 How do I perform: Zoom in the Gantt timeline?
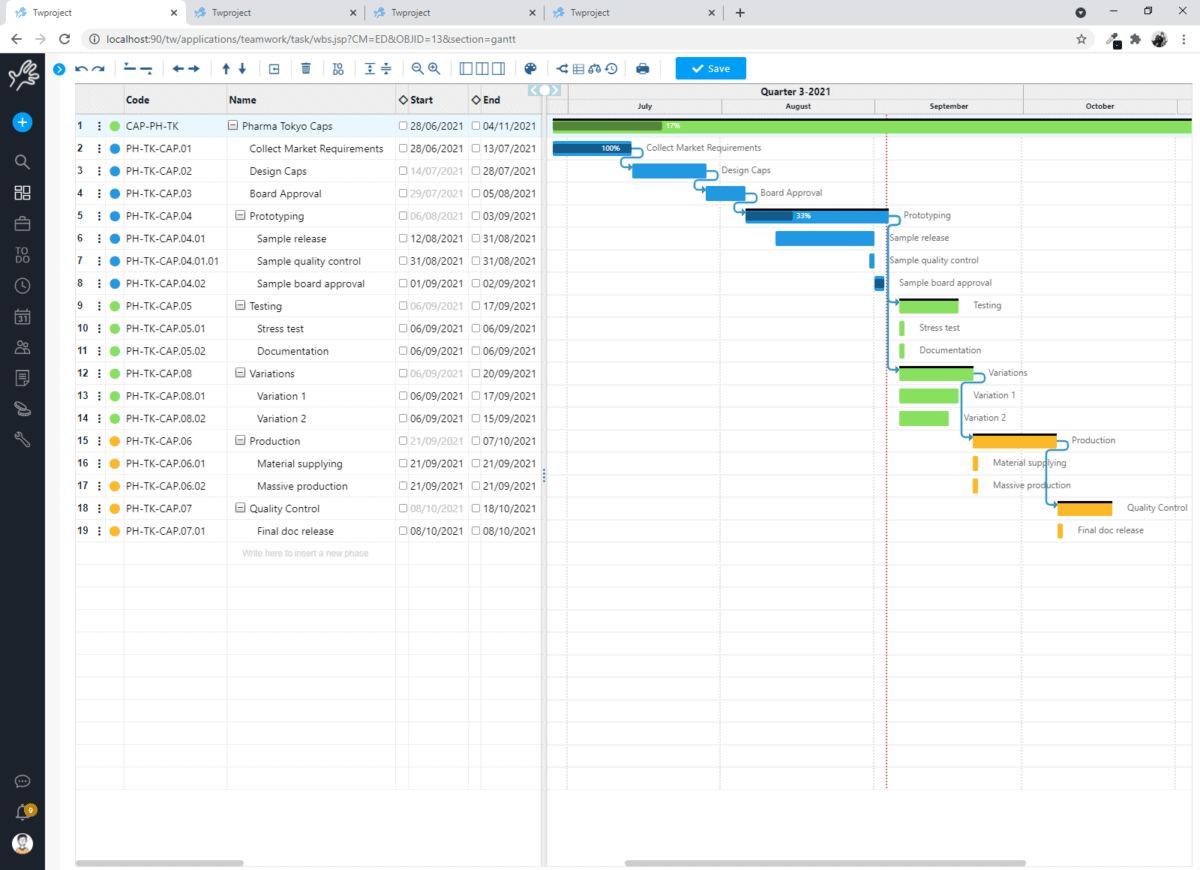coord(434,69)
